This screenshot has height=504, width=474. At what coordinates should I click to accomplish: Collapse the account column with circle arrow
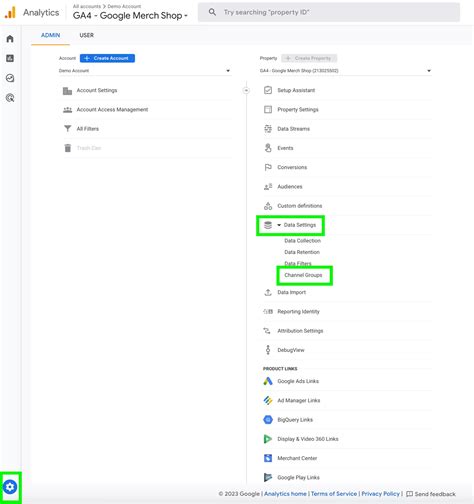point(246,90)
